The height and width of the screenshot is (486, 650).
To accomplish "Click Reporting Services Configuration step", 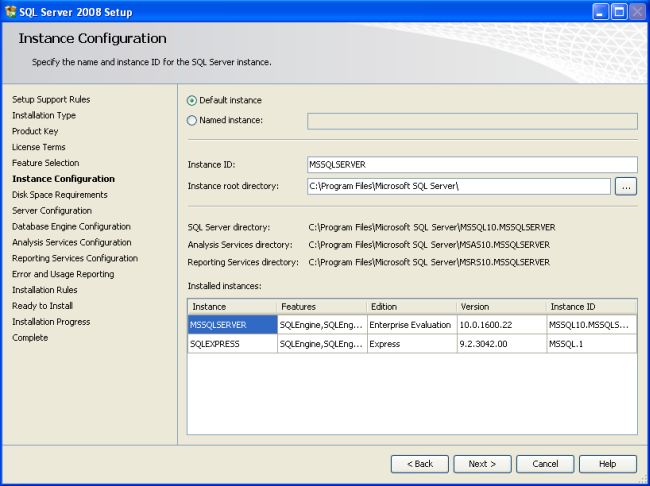I will tap(75, 258).
